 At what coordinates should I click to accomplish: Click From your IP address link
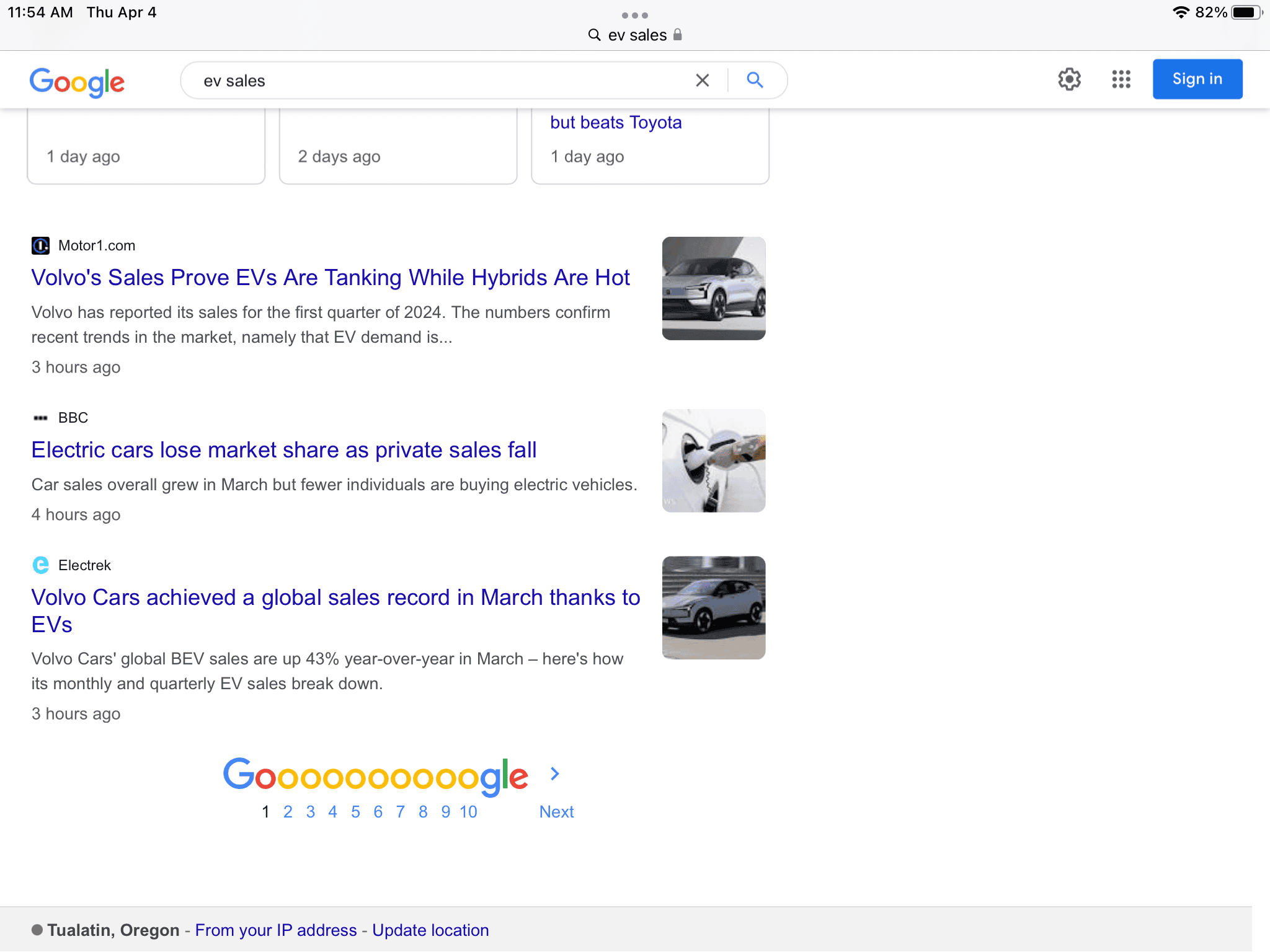276,930
